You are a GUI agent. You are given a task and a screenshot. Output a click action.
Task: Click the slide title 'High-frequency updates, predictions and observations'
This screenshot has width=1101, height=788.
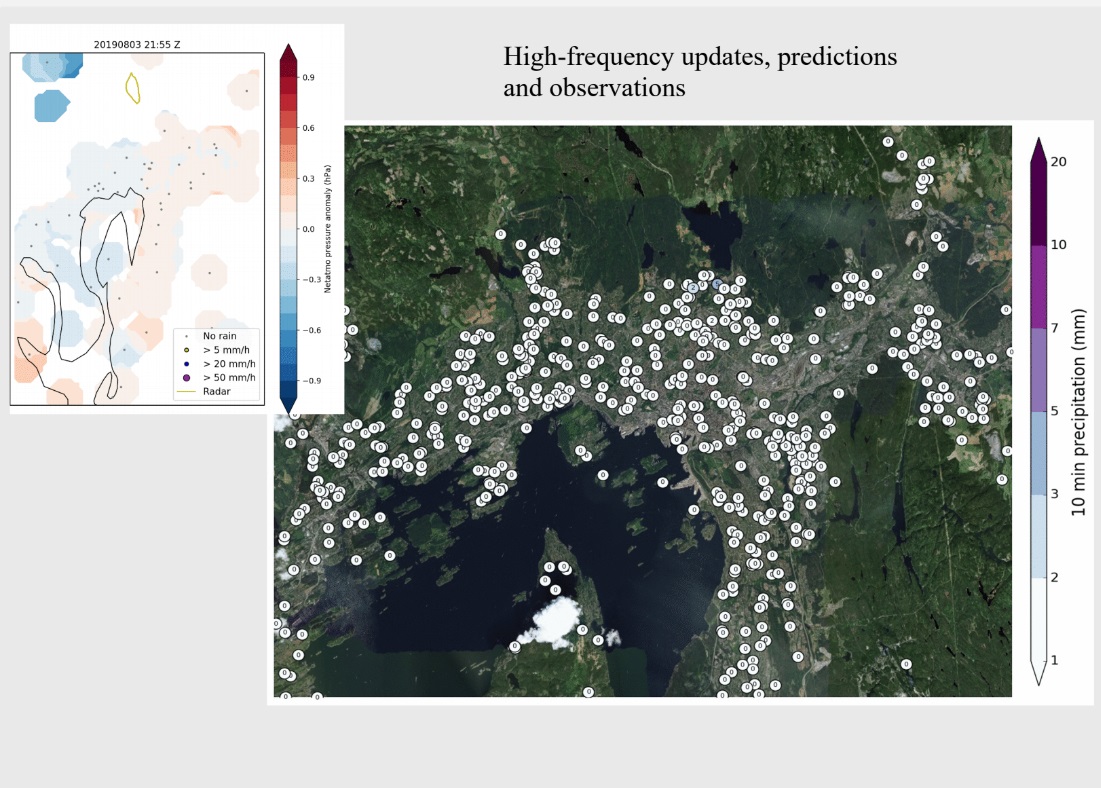click(699, 72)
